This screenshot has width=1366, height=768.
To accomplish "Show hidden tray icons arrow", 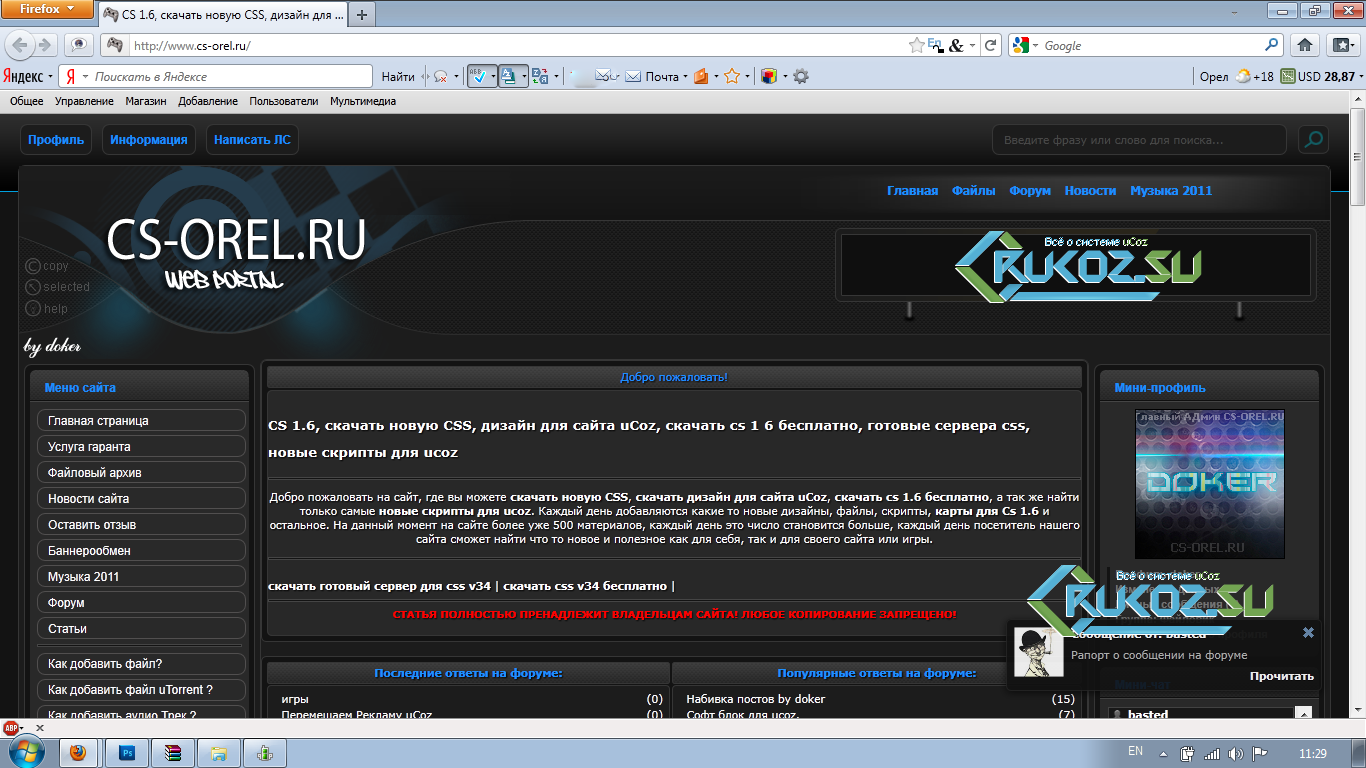I will click(1162, 753).
